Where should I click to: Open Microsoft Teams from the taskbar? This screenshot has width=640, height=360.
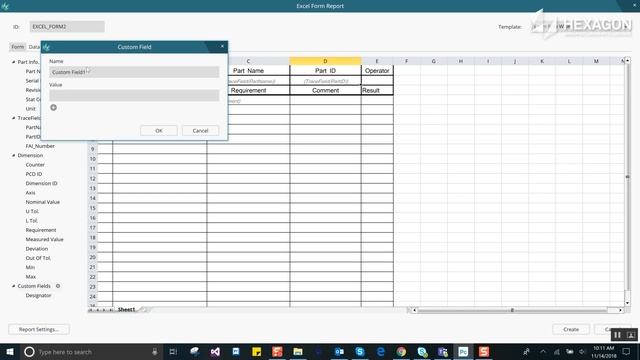tap(442, 352)
